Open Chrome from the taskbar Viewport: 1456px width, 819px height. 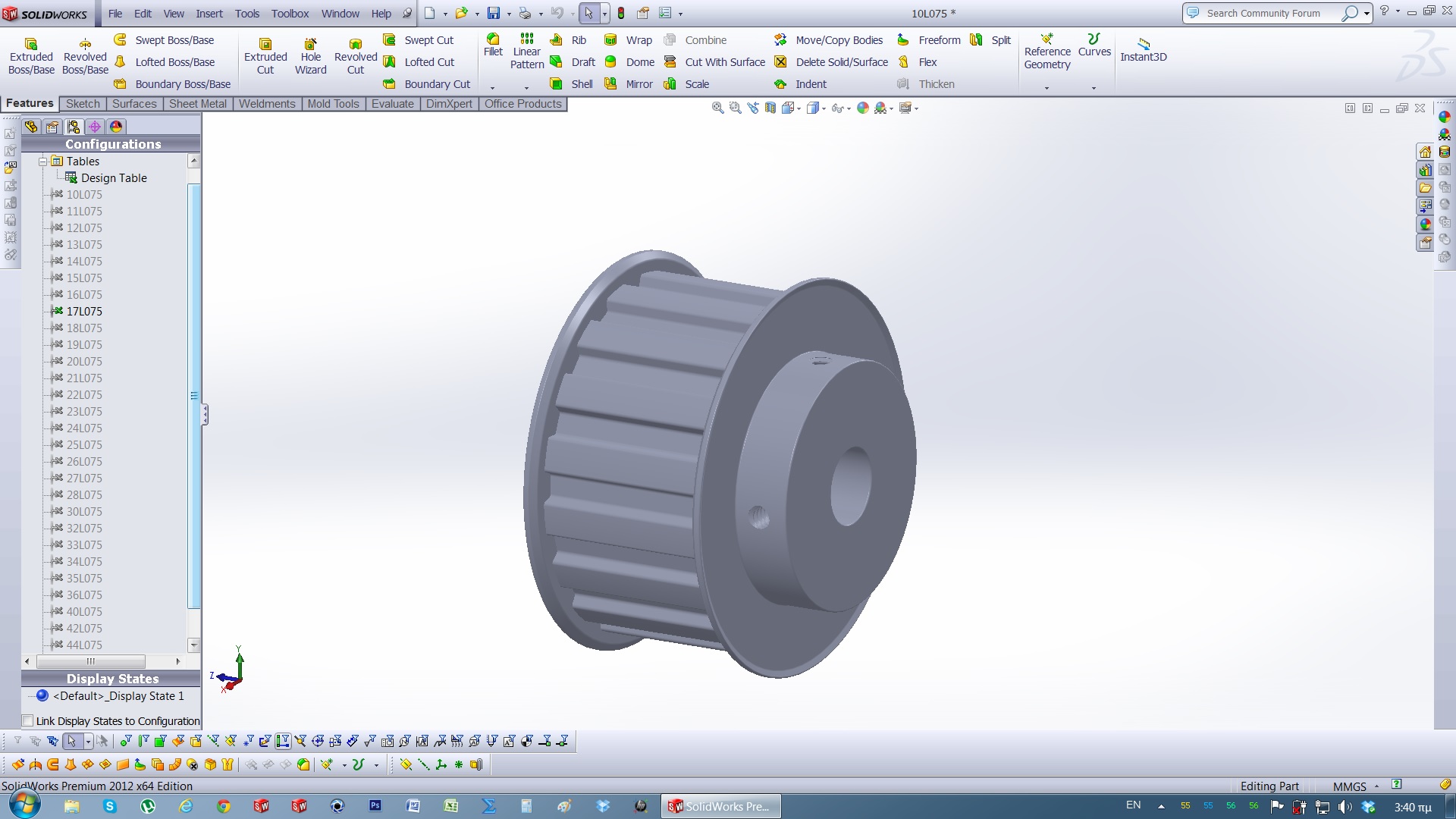224,806
